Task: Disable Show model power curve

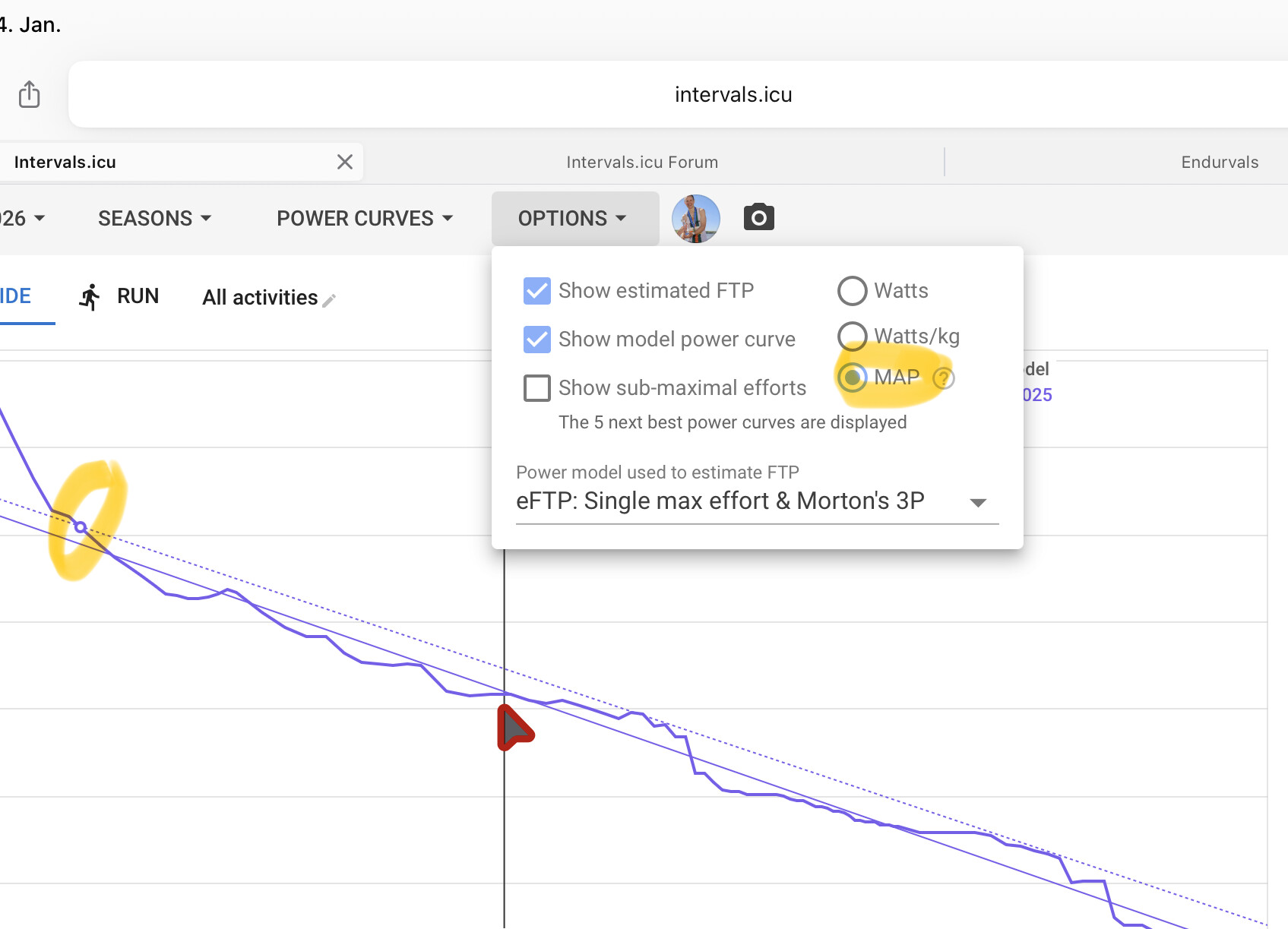Action: (537, 340)
